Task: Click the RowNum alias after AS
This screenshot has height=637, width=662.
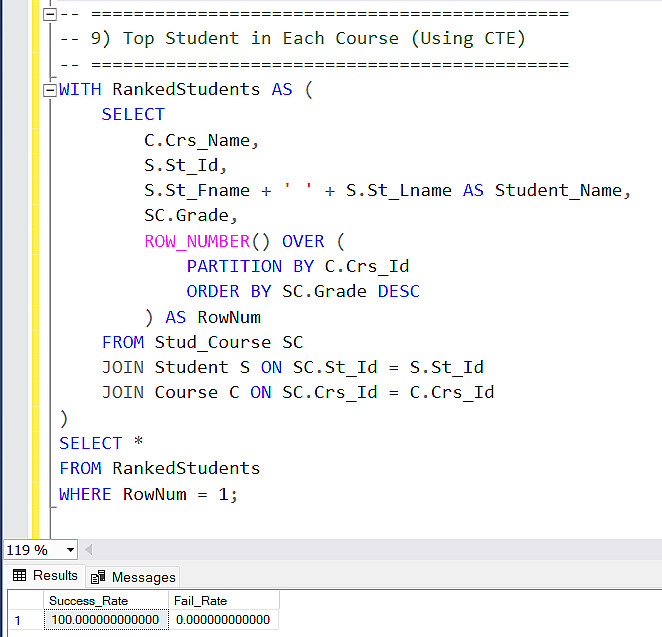Action: (229, 317)
